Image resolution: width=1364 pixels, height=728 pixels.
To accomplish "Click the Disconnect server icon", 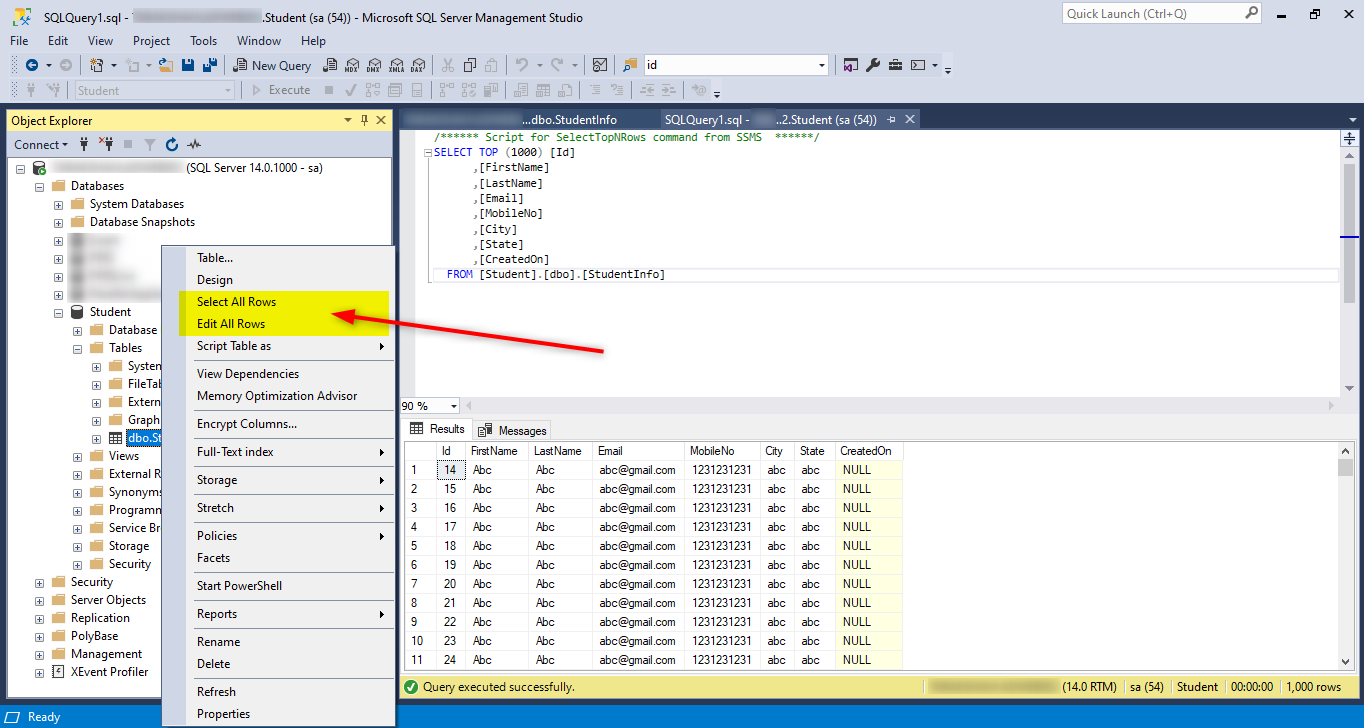I will click(105, 144).
